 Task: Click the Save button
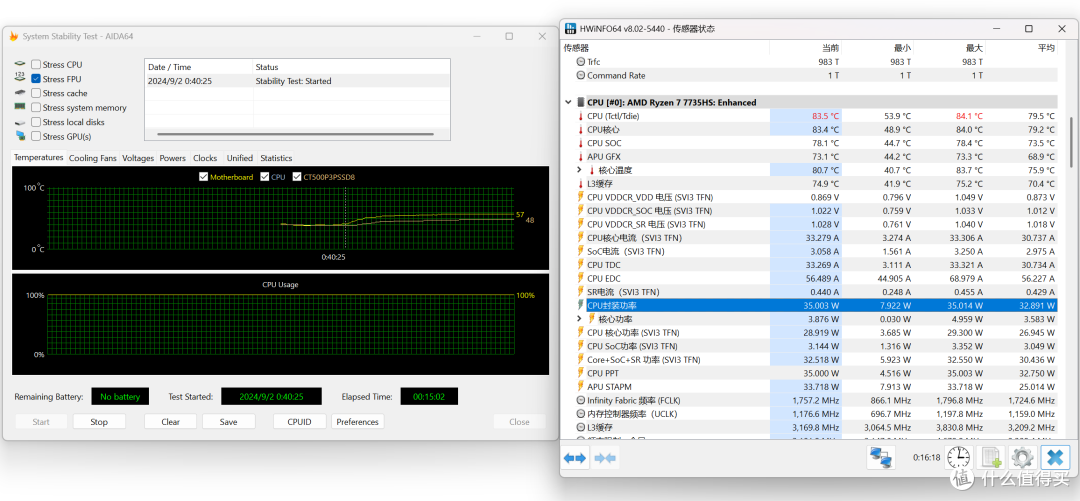coord(229,422)
